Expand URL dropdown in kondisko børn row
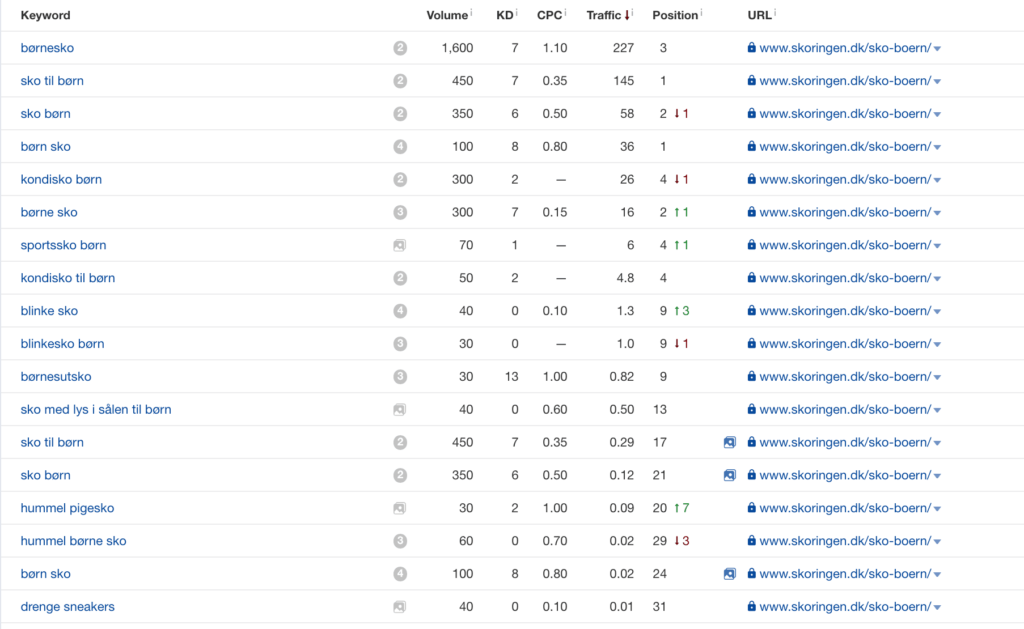The image size is (1024, 629). click(x=937, y=180)
